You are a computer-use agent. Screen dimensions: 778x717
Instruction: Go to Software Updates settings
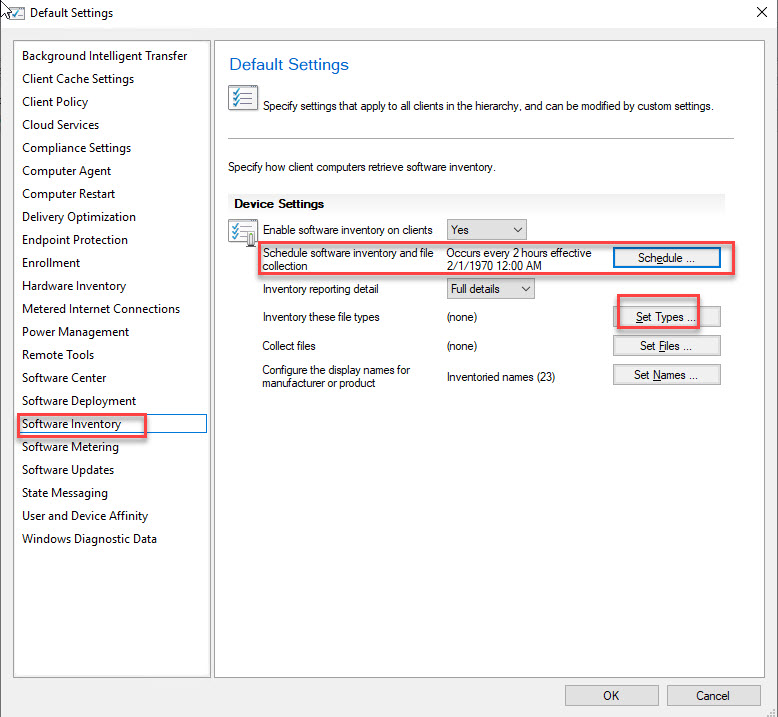[68, 470]
